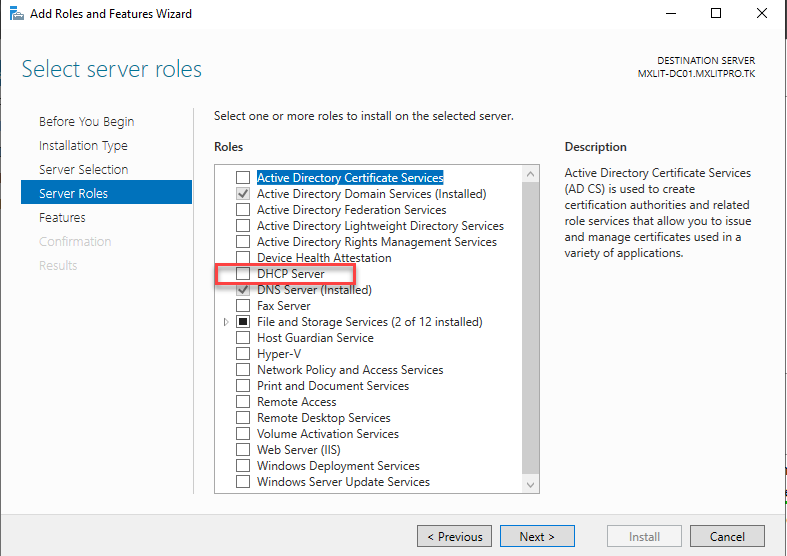Click the Next button
Screen dimensions: 787x556
(537, 537)
